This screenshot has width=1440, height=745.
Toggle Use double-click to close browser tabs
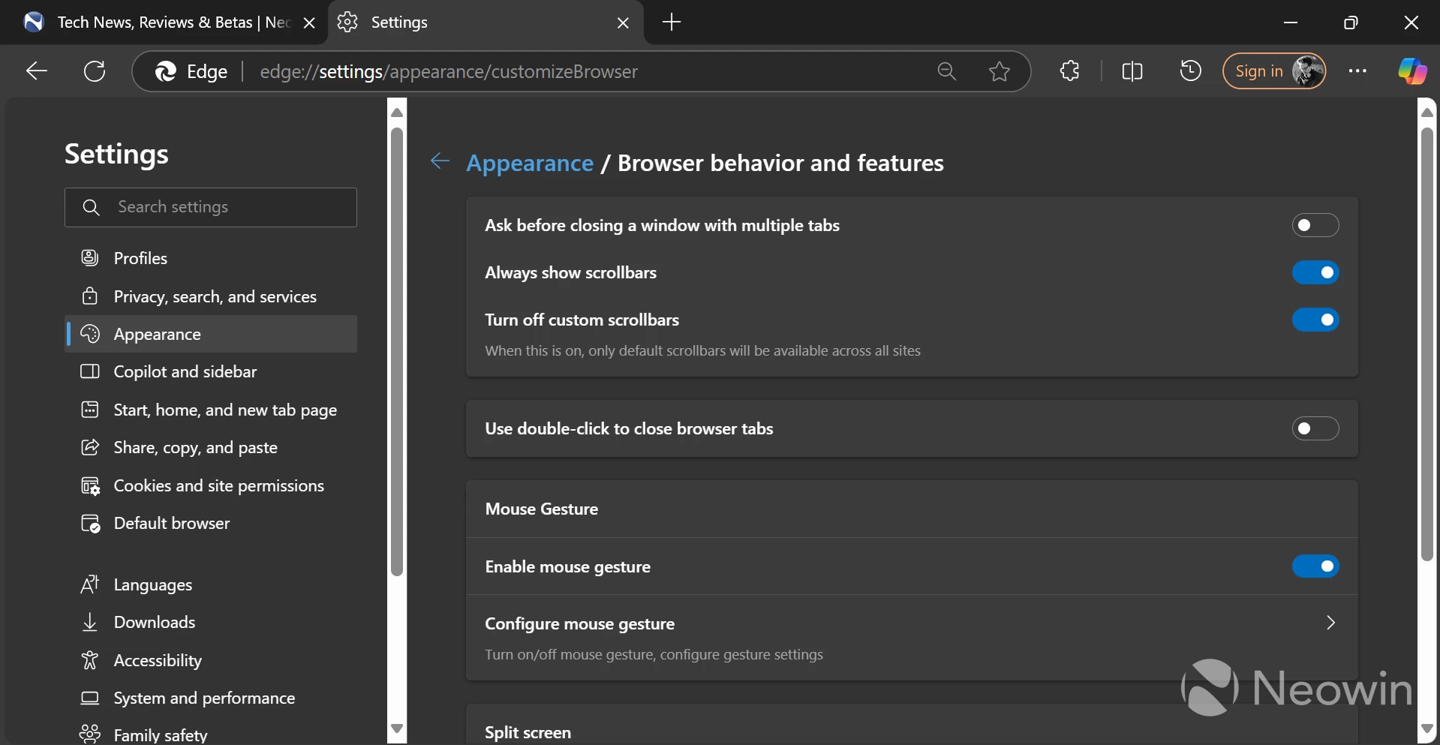point(1314,428)
